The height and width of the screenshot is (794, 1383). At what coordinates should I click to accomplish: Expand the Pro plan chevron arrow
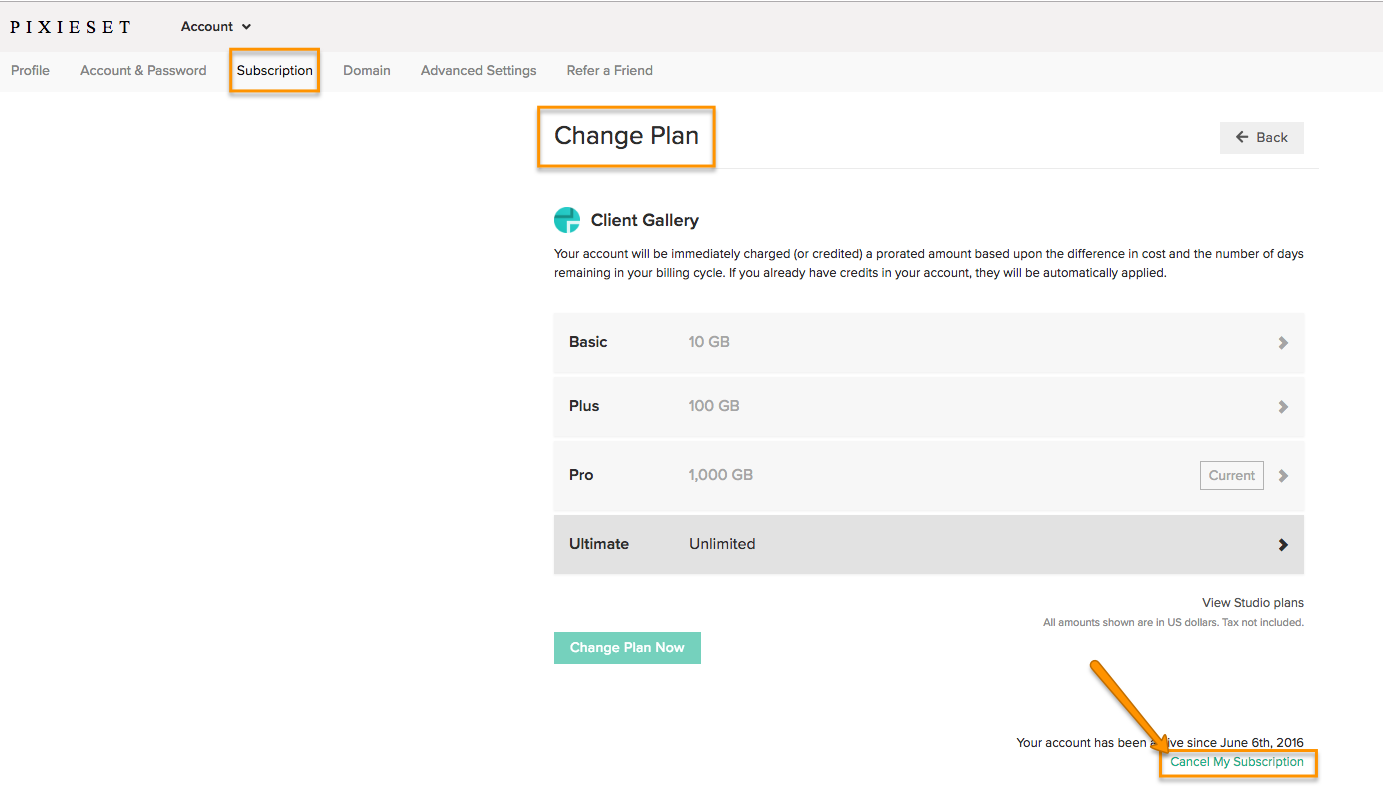(x=1283, y=476)
